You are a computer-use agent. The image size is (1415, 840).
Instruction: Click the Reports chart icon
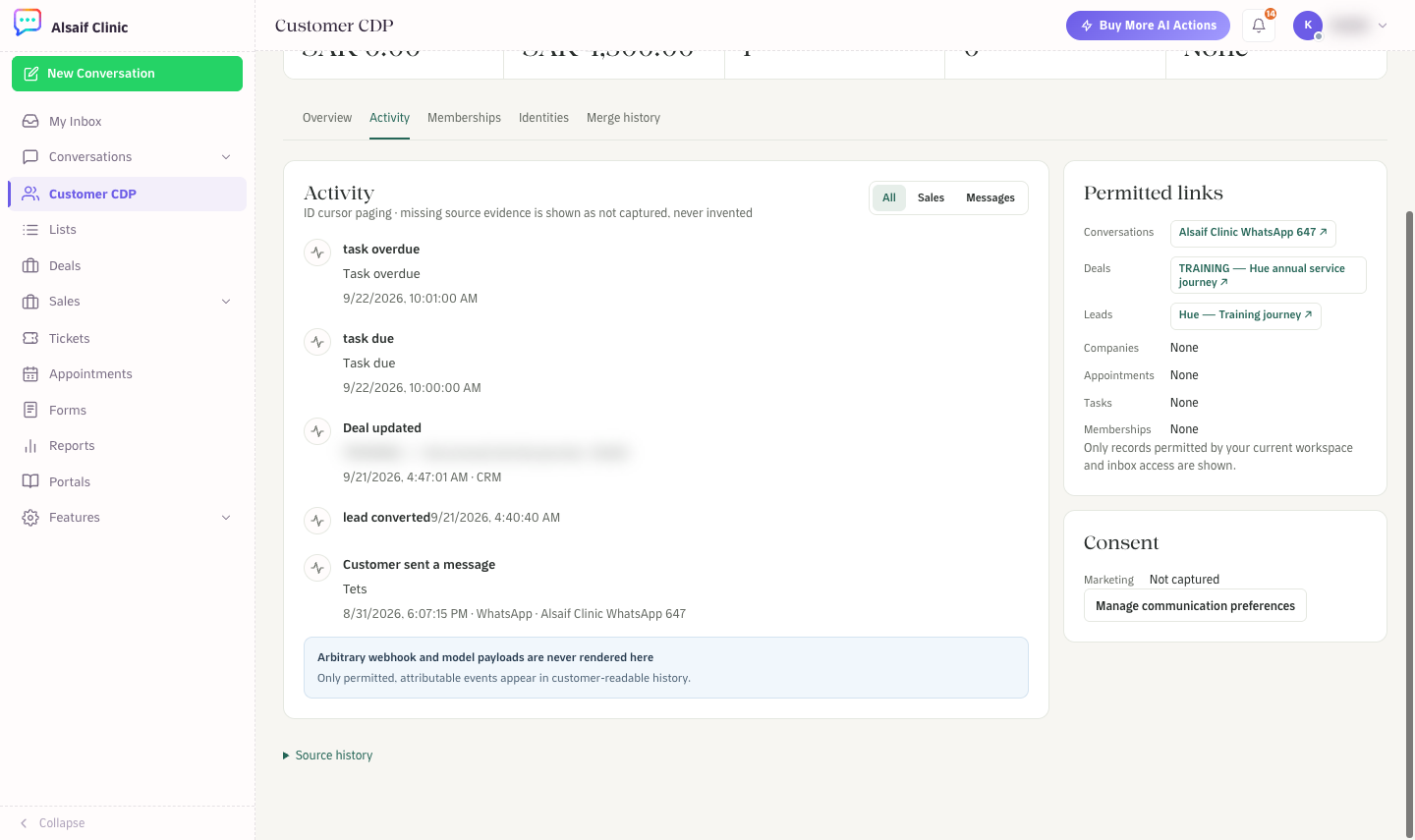coord(30,446)
